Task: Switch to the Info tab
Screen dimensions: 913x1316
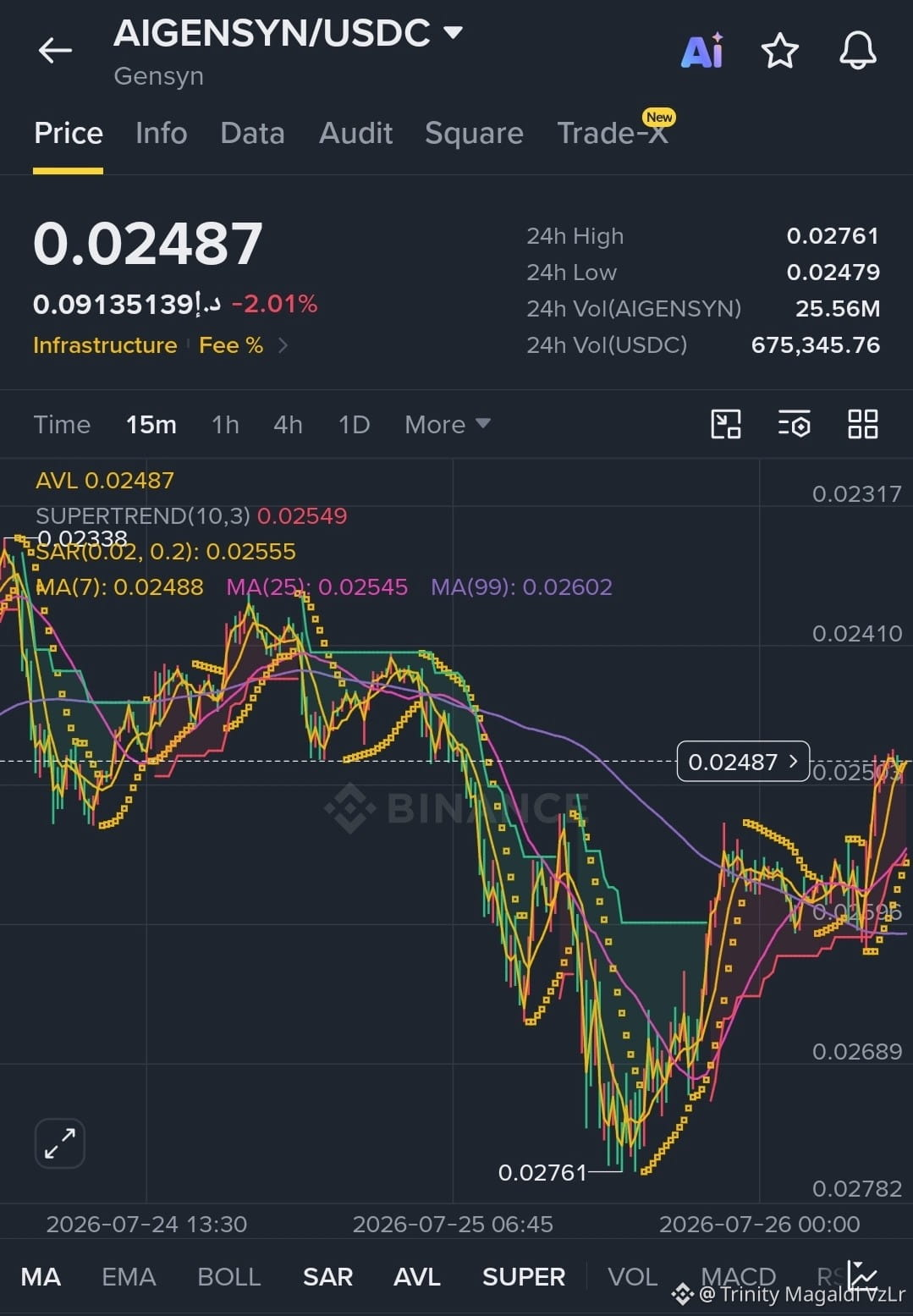Action: click(x=161, y=134)
